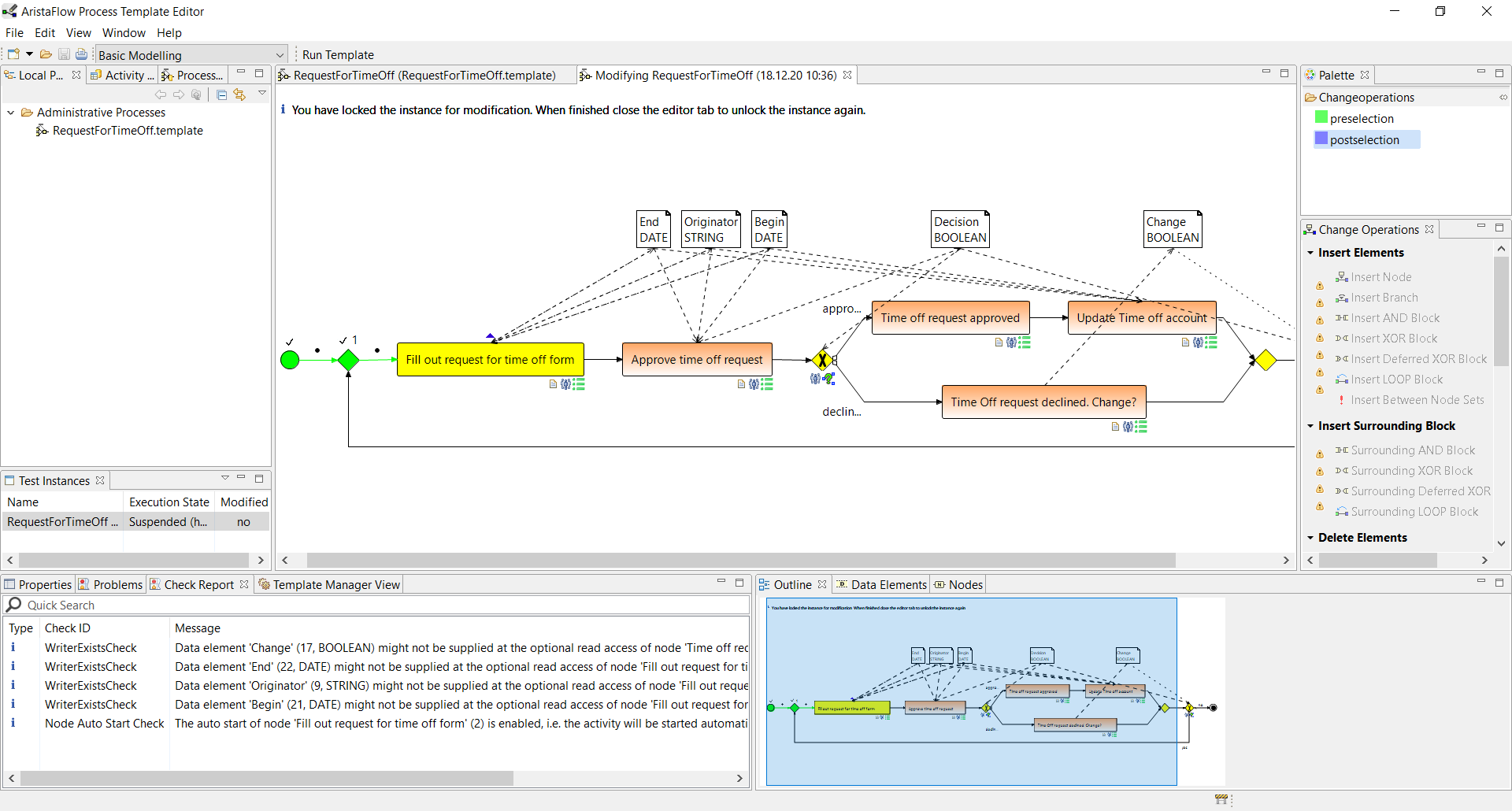Open the view menu triangle in Test Instances

coord(225,478)
